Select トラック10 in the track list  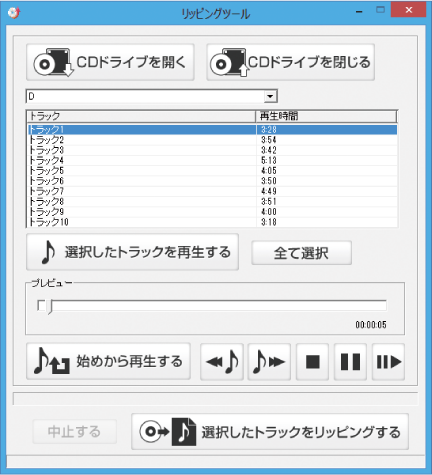212,222
